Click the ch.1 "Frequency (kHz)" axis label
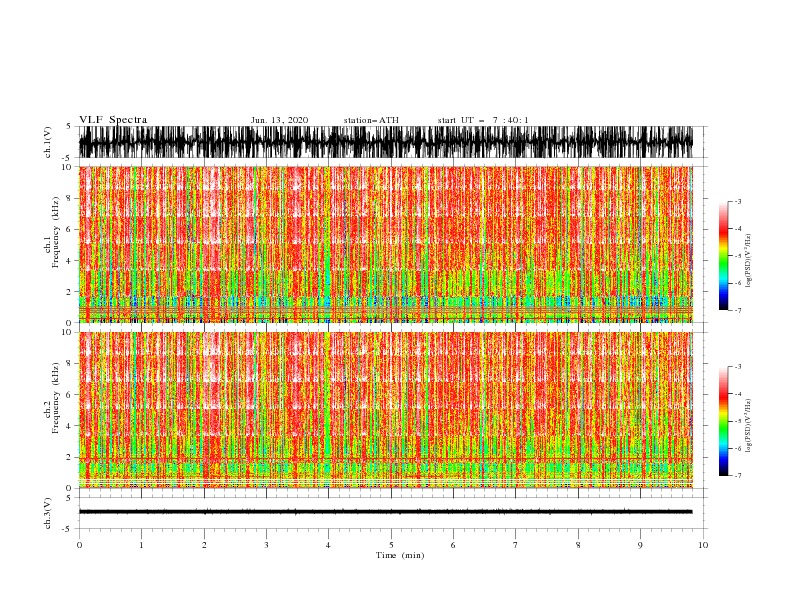This screenshot has width=792, height=612. tap(56, 232)
